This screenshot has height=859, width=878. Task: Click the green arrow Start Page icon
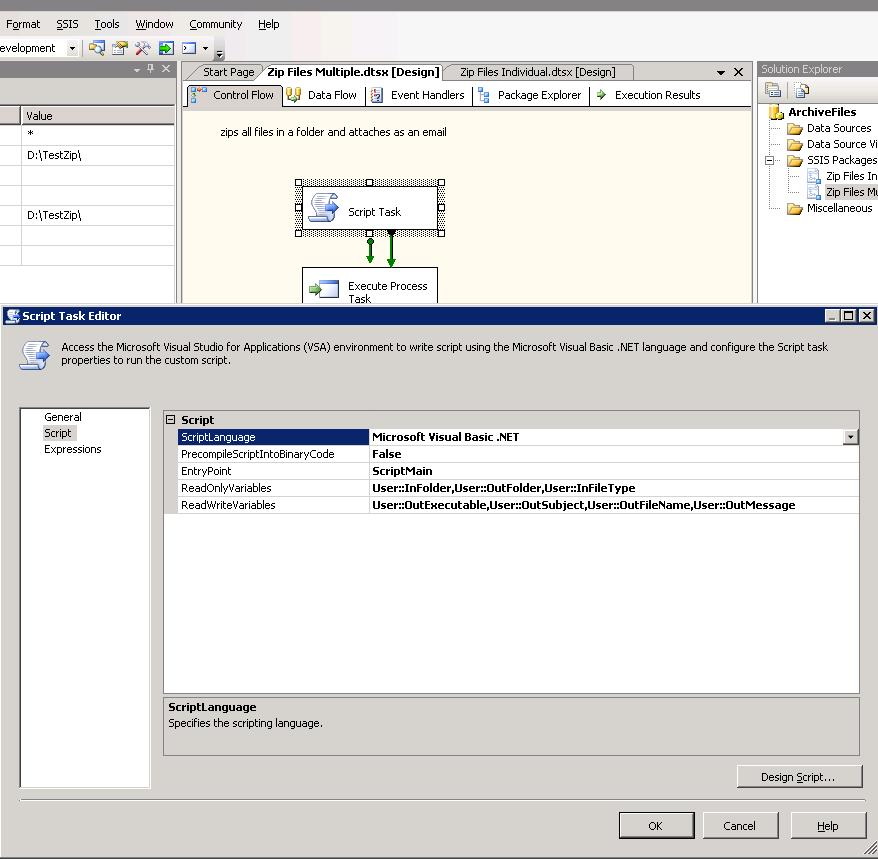[x=166, y=48]
